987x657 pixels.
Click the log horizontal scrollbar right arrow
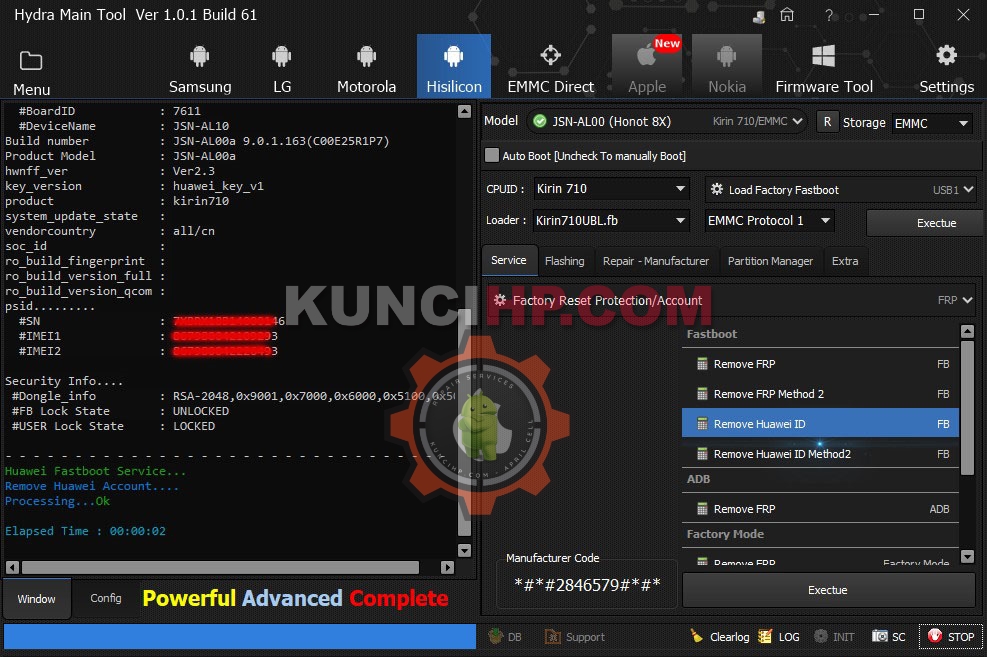448,568
